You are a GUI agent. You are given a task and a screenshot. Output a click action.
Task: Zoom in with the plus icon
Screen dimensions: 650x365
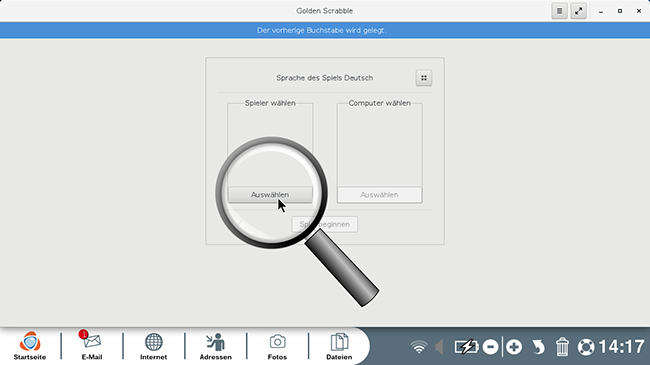coord(514,347)
